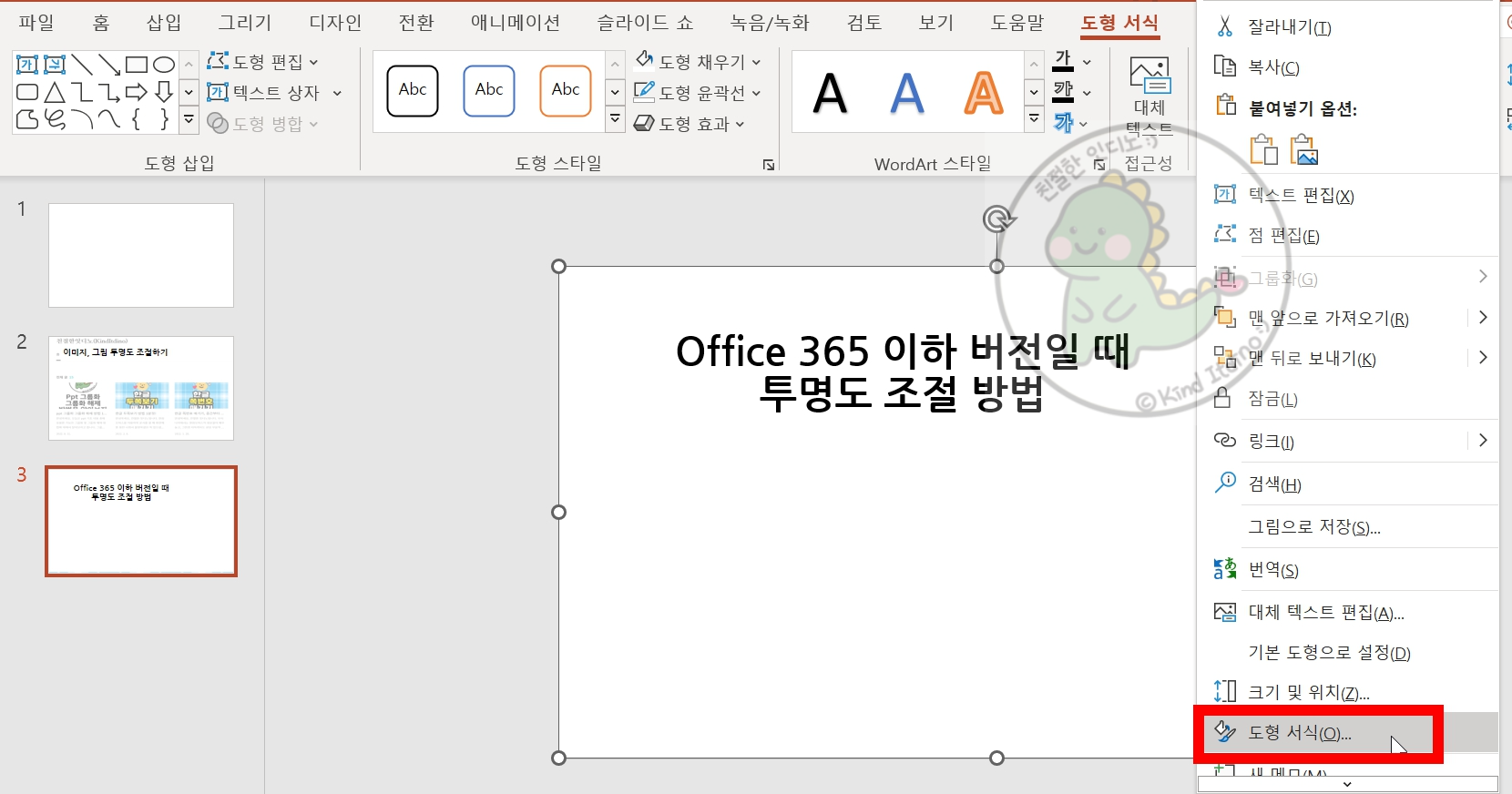Open 도형 편집 dropdown

click(263, 62)
